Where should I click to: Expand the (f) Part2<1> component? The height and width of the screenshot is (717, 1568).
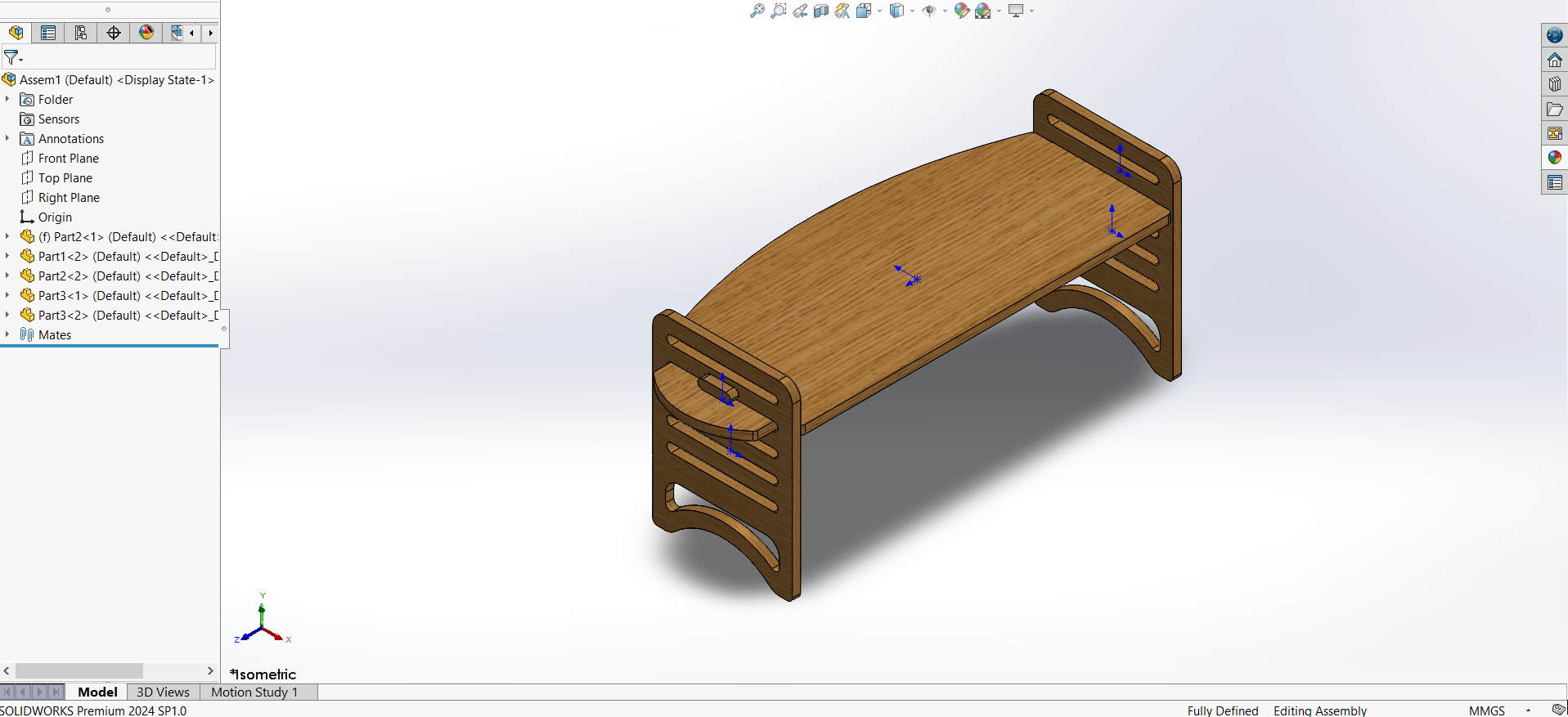tap(7, 236)
